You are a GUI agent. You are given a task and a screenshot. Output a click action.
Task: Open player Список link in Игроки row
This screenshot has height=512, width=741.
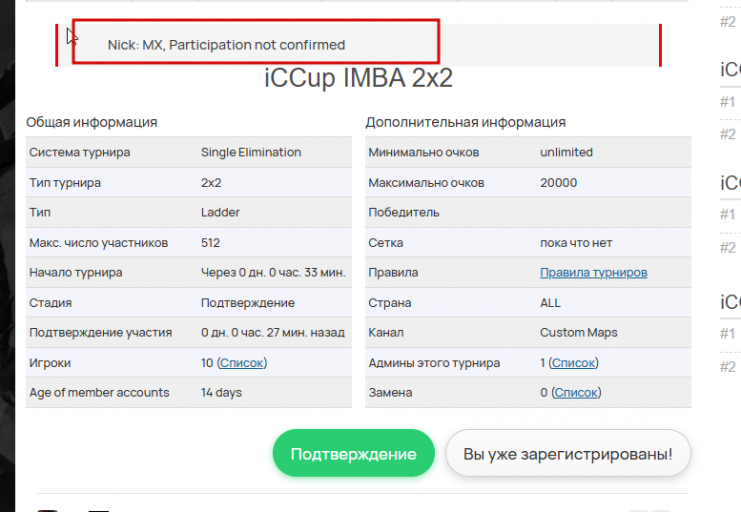tap(242, 362)
